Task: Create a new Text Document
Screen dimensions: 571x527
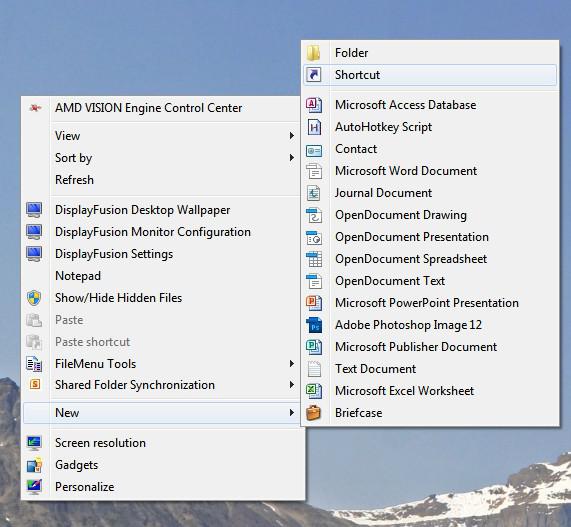Action: pos(430,369)
